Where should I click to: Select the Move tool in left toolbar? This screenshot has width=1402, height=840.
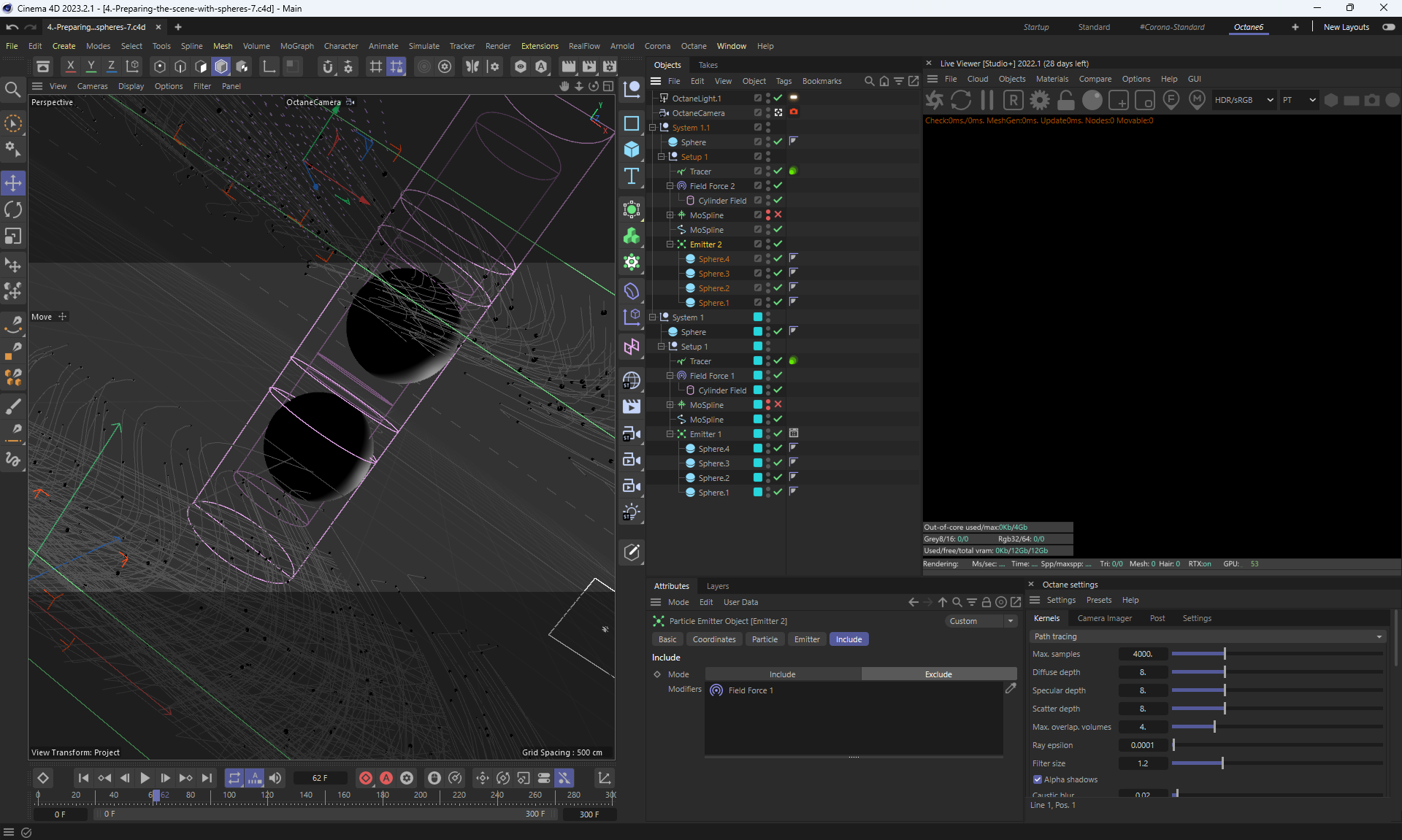[x=13, y=183]
